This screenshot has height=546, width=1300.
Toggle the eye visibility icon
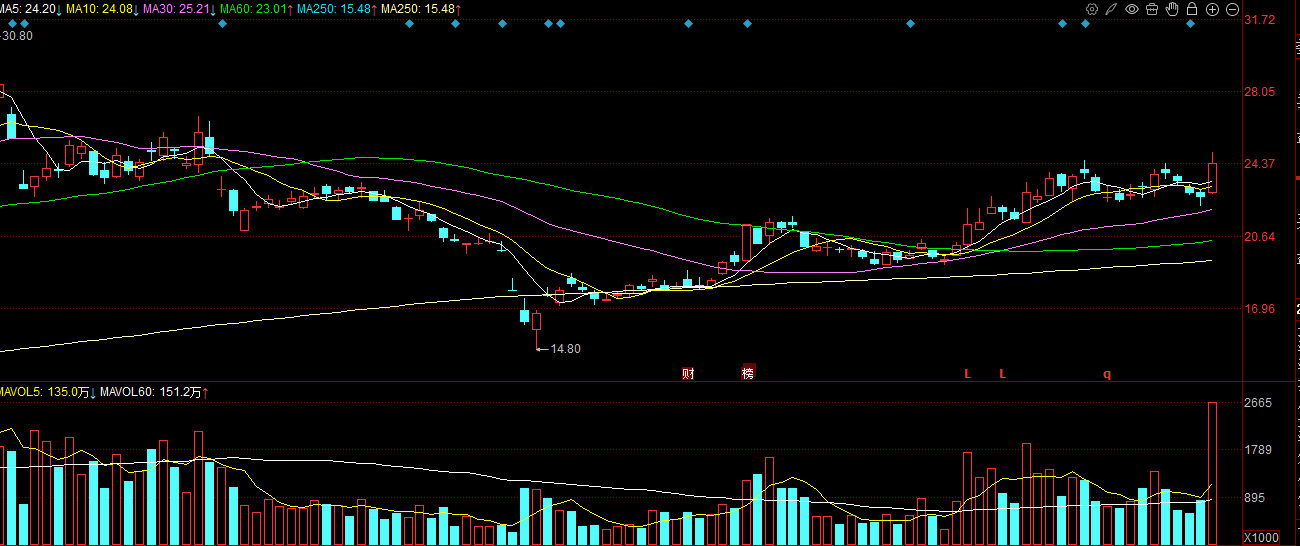(1132, 9)
